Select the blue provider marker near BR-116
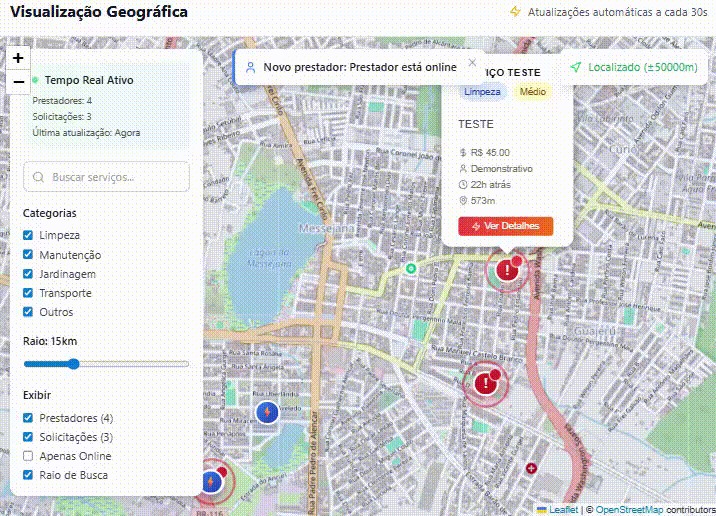Viewport: 716px width, 516px height. coord(211,482)
